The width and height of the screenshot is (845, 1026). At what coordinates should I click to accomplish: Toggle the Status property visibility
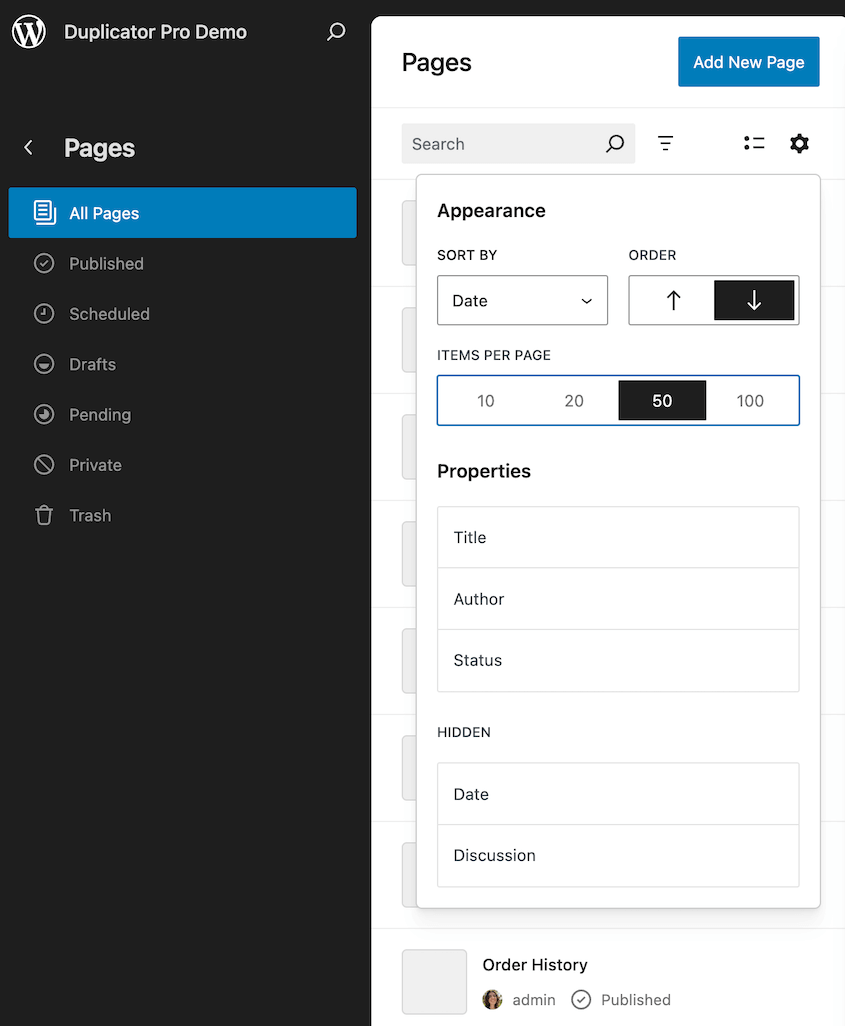click(x=618, y=660)
